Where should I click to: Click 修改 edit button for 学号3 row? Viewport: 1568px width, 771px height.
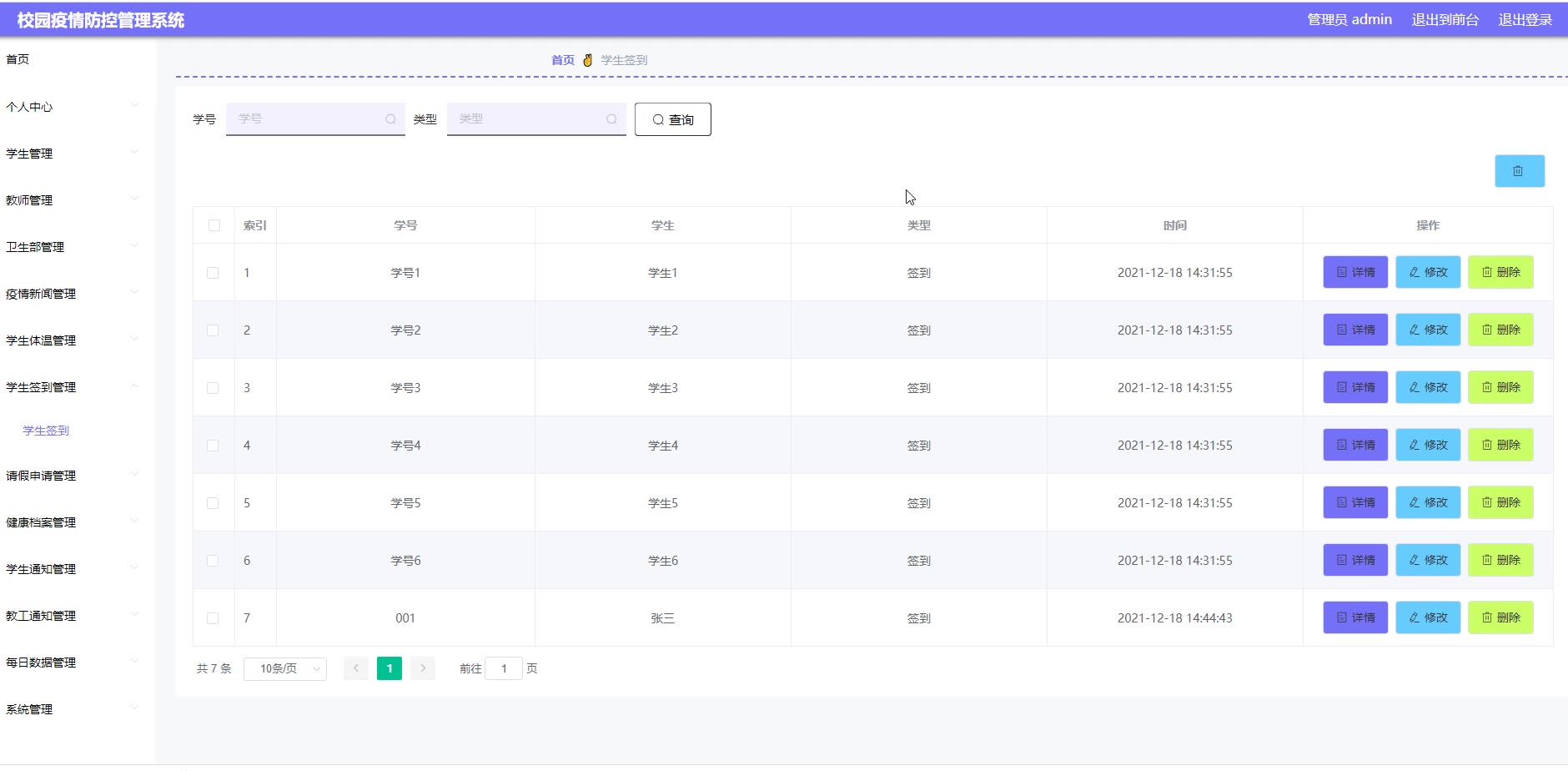[1427, 387]
